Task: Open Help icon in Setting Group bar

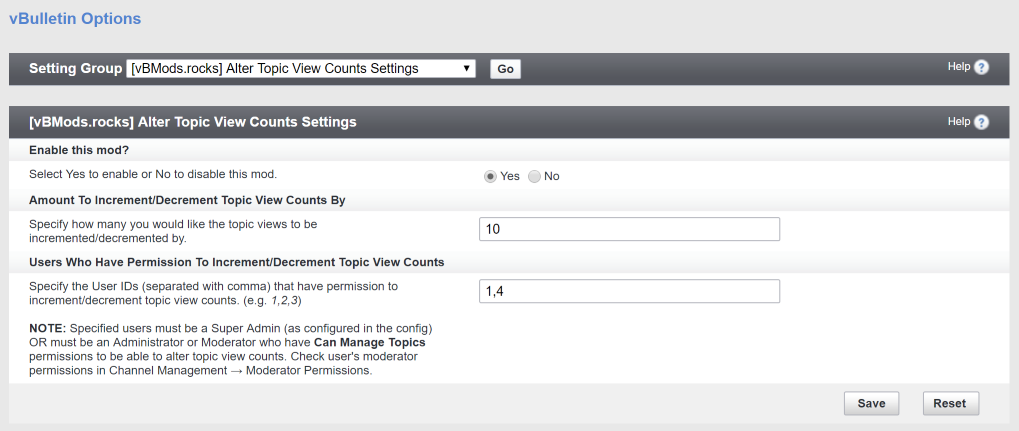Action: pos(981,67)
